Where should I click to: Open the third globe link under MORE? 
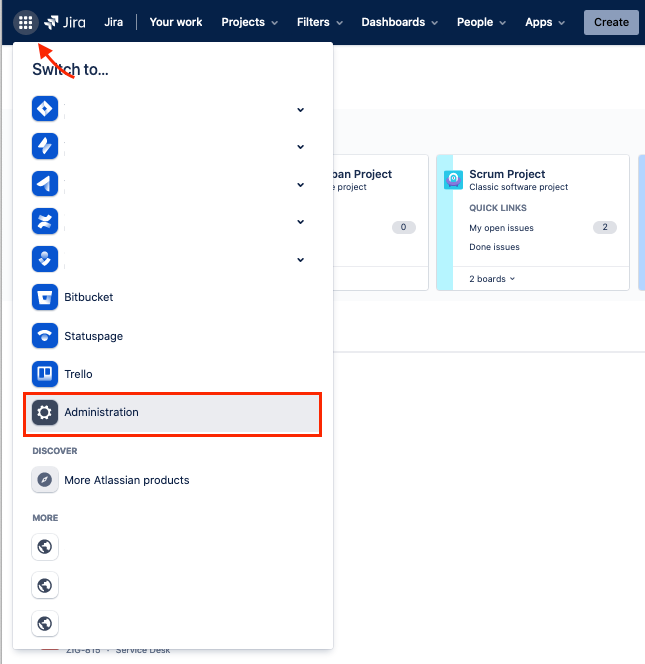[45, 623]
